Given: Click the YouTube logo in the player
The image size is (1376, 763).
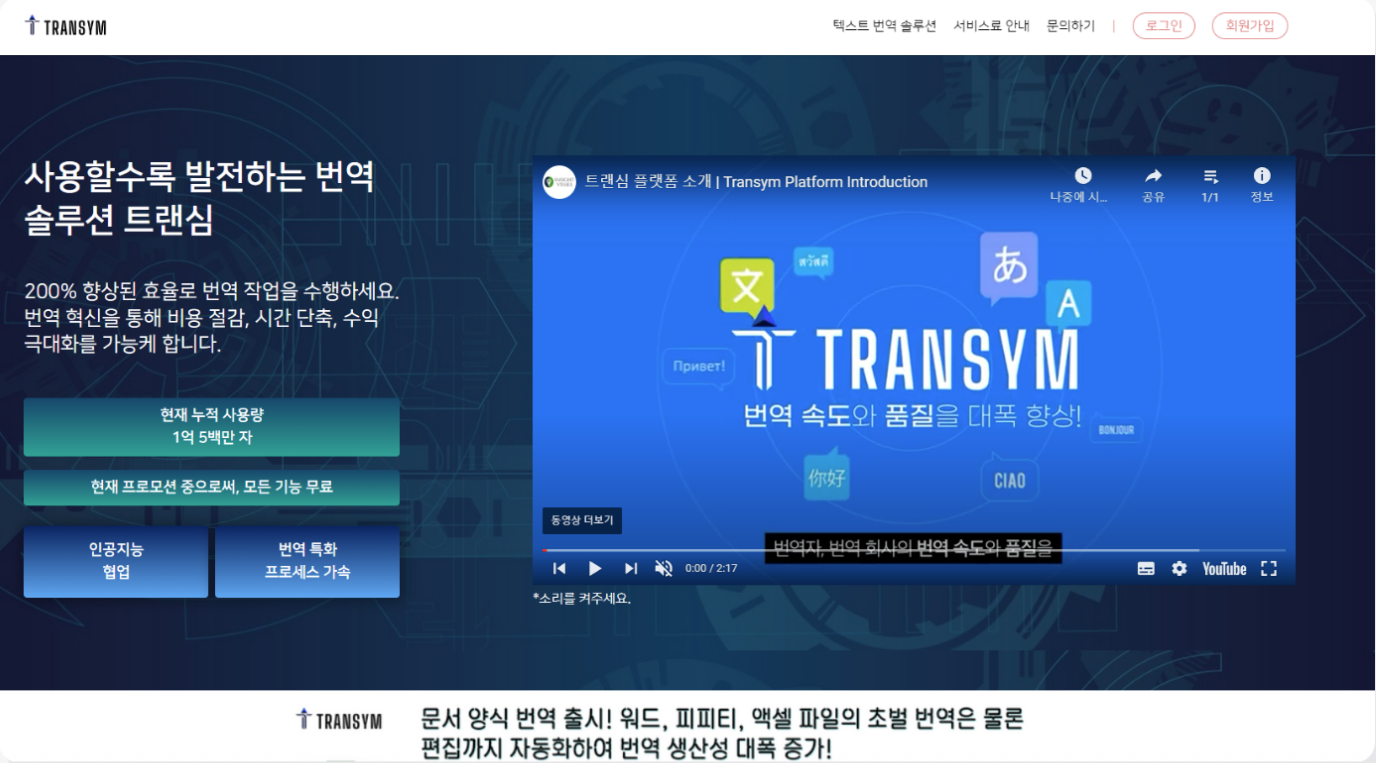Looking at the screenshot, I should [1224, 569].
